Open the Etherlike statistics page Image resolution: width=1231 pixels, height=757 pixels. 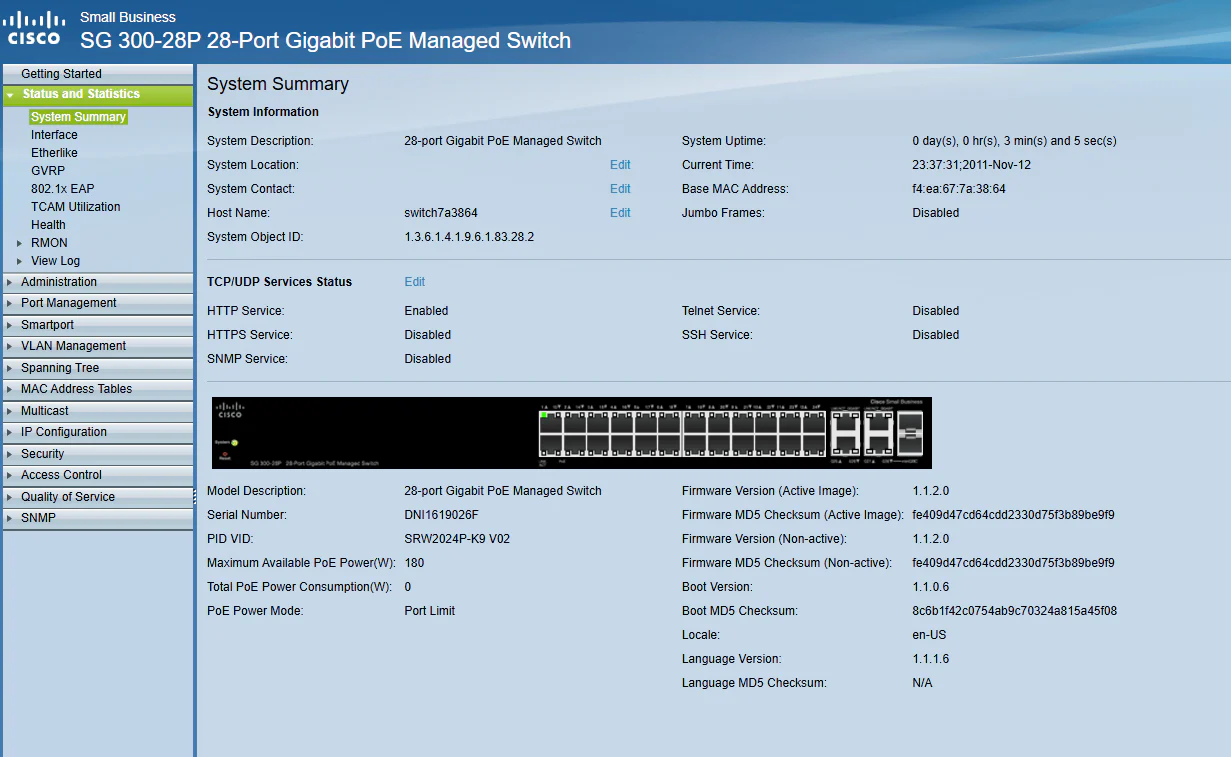(x=54, y=153)
